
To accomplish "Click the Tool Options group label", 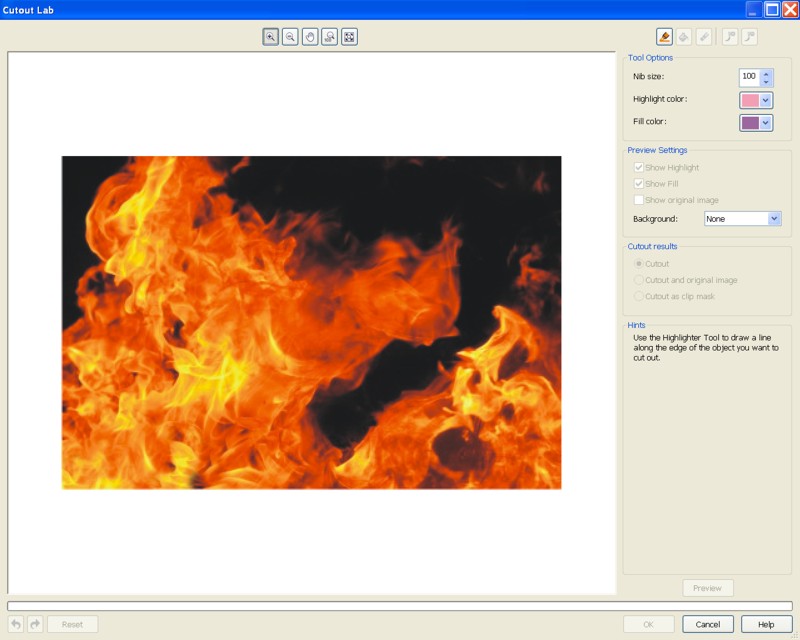I will [x=651, y=58].
